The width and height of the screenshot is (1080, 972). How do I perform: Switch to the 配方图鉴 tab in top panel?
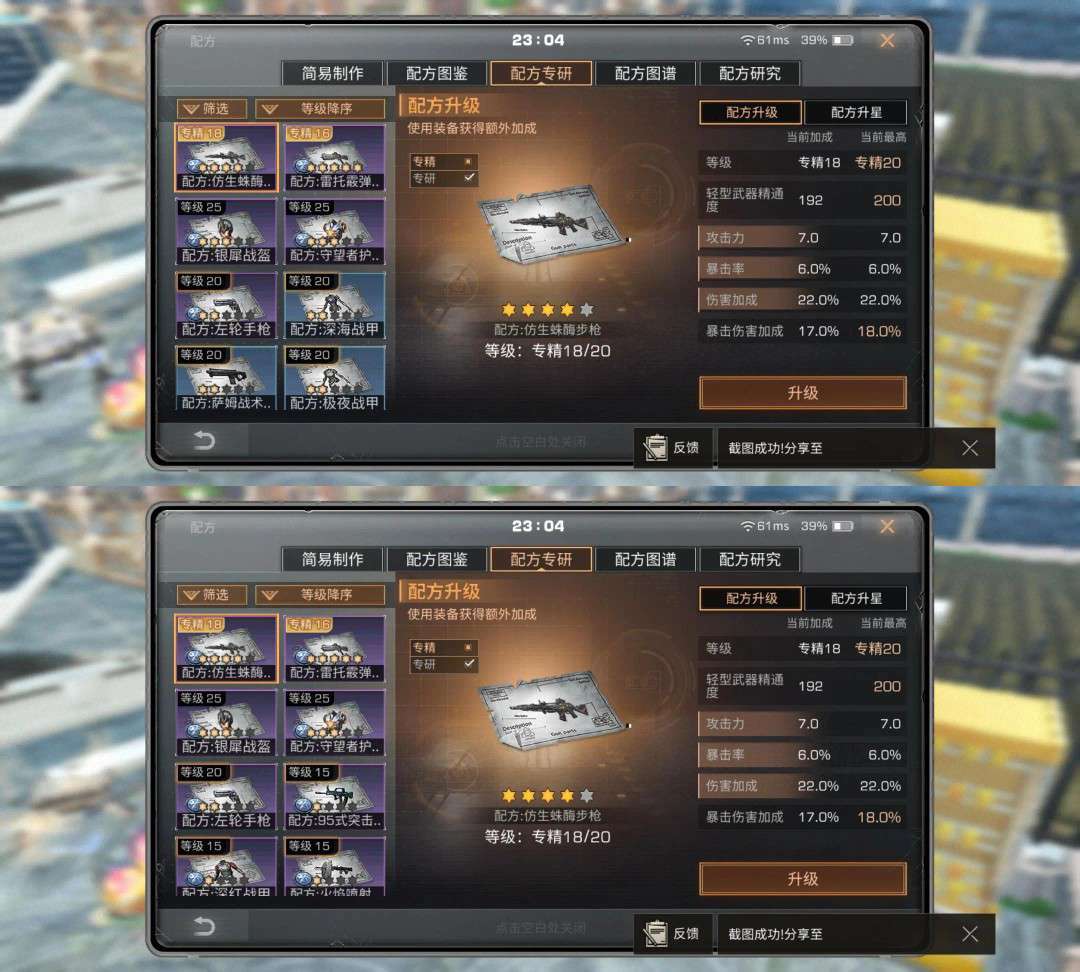click(437, 74)
